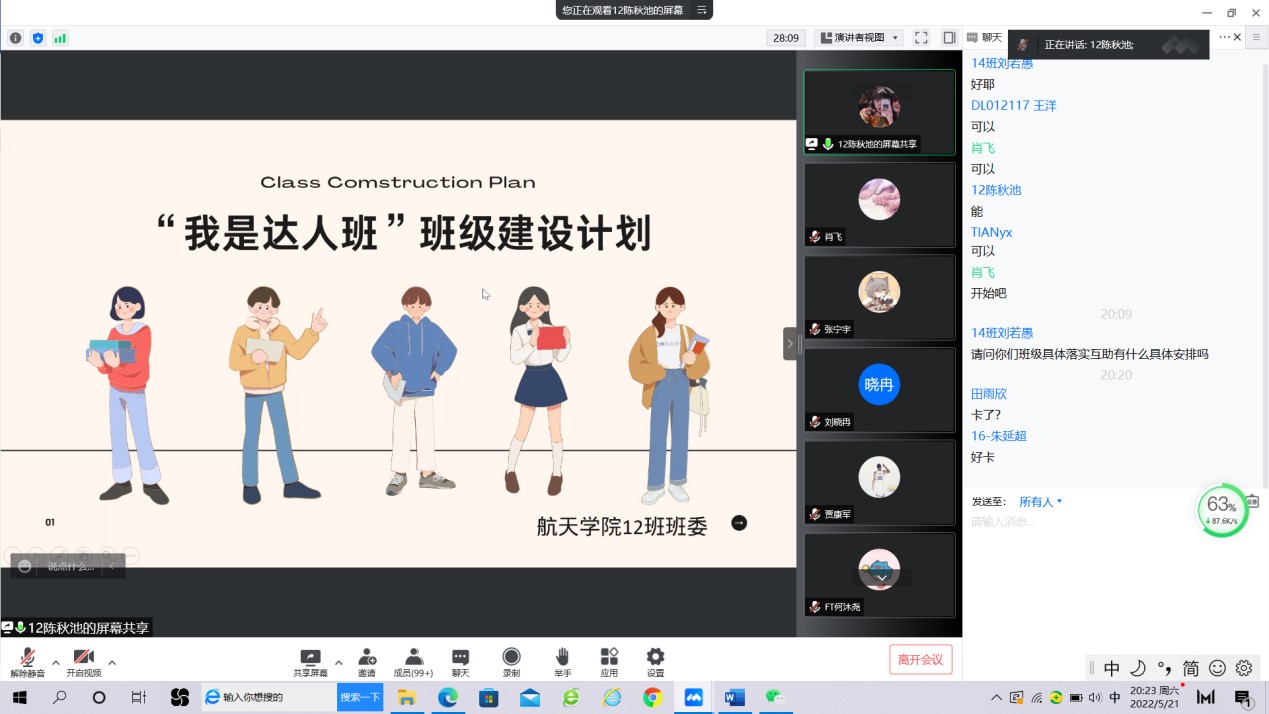Toggle the side panel layout icon
This screenshot has height=714, width=1269.
pyautogui.click(x=949, y=38)
